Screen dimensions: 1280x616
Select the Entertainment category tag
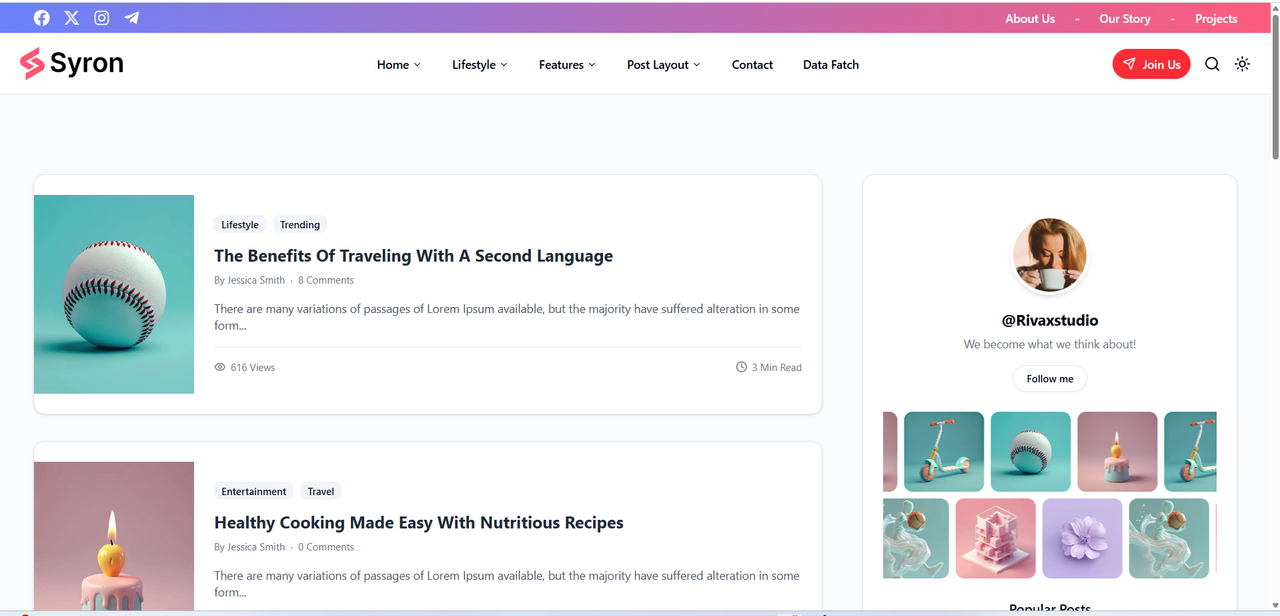pos(254,491)
